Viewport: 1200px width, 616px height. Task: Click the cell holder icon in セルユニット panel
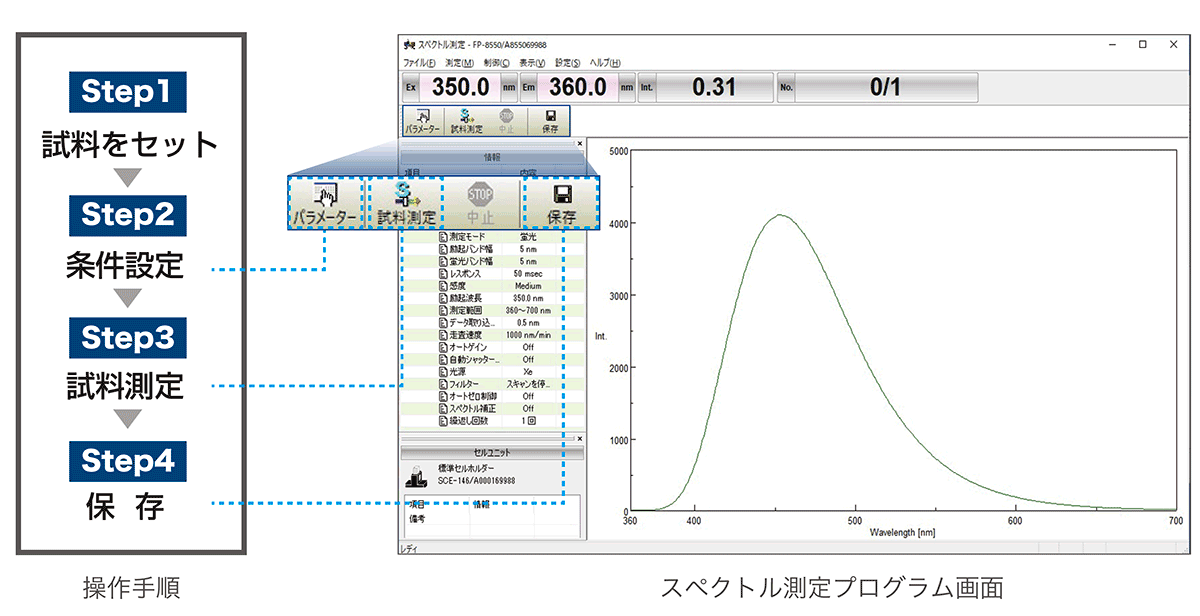tap(416, 476)
